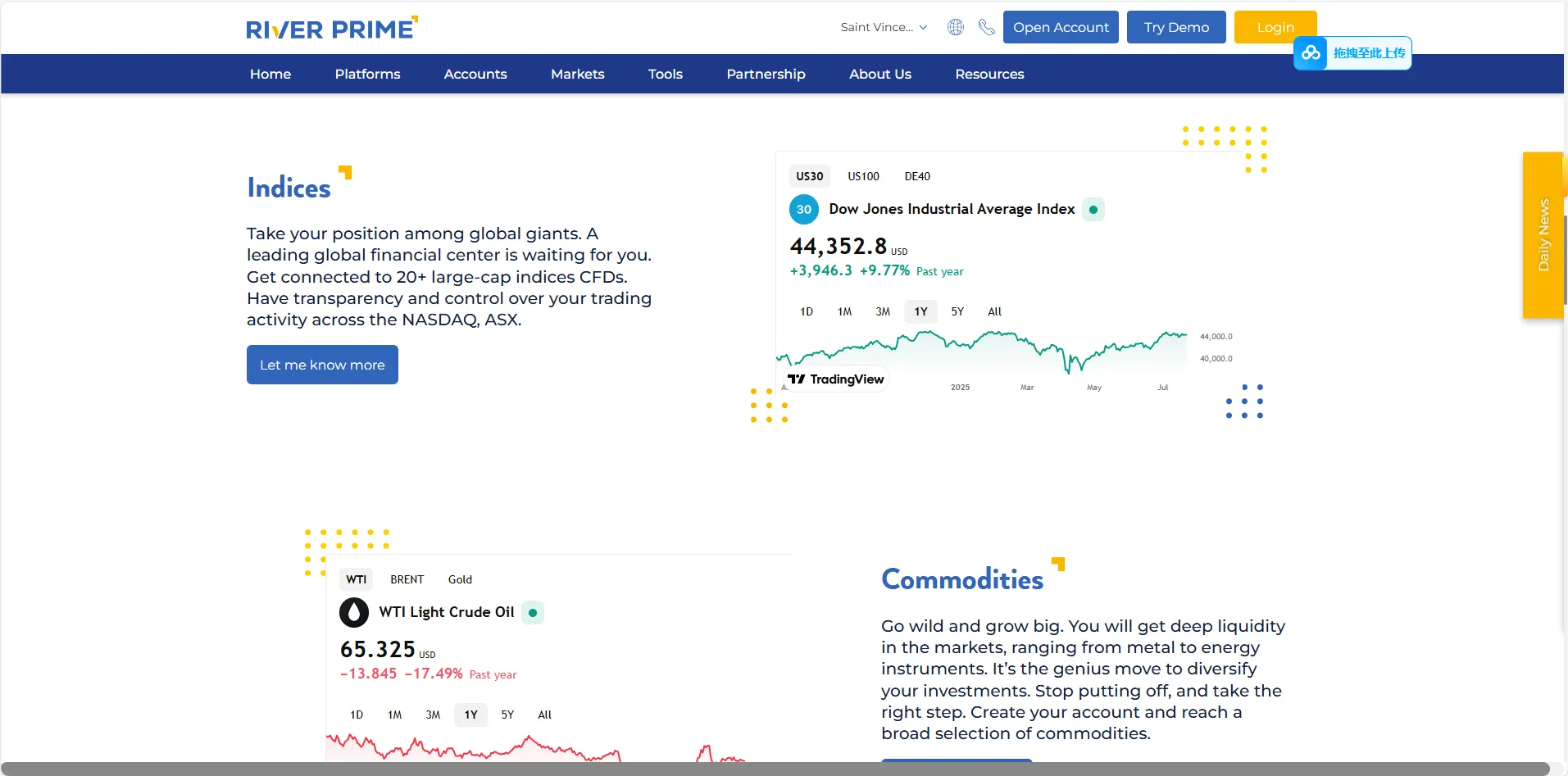The width and height of the screenshot is (1568, 776).
Task: Click the TradingView logo badge
Action: click(x=836, y=379)
